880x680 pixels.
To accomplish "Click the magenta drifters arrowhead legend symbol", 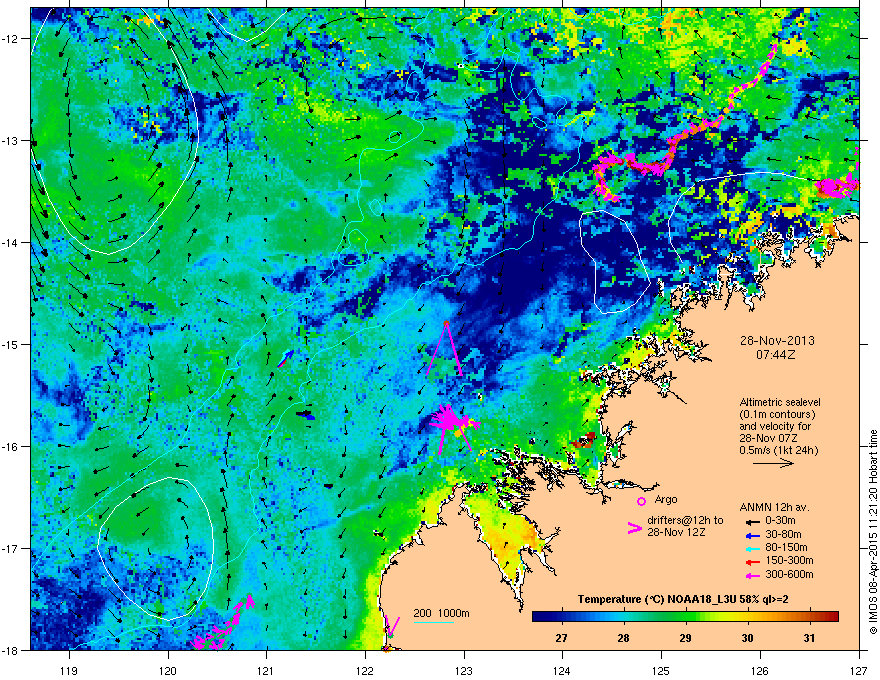I will click(x=634, y=528).
